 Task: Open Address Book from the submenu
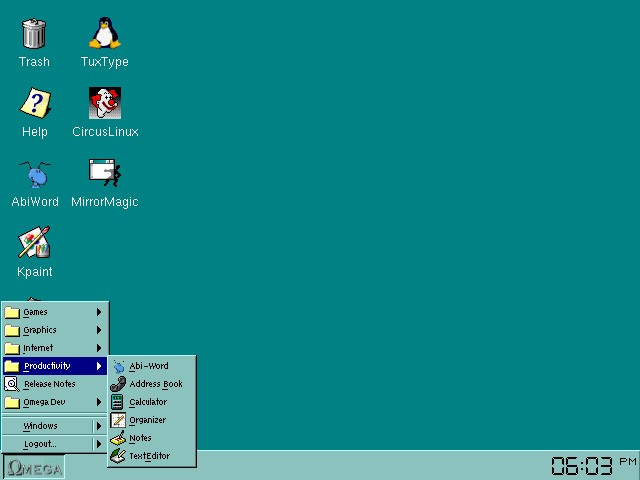click(152, 384)
